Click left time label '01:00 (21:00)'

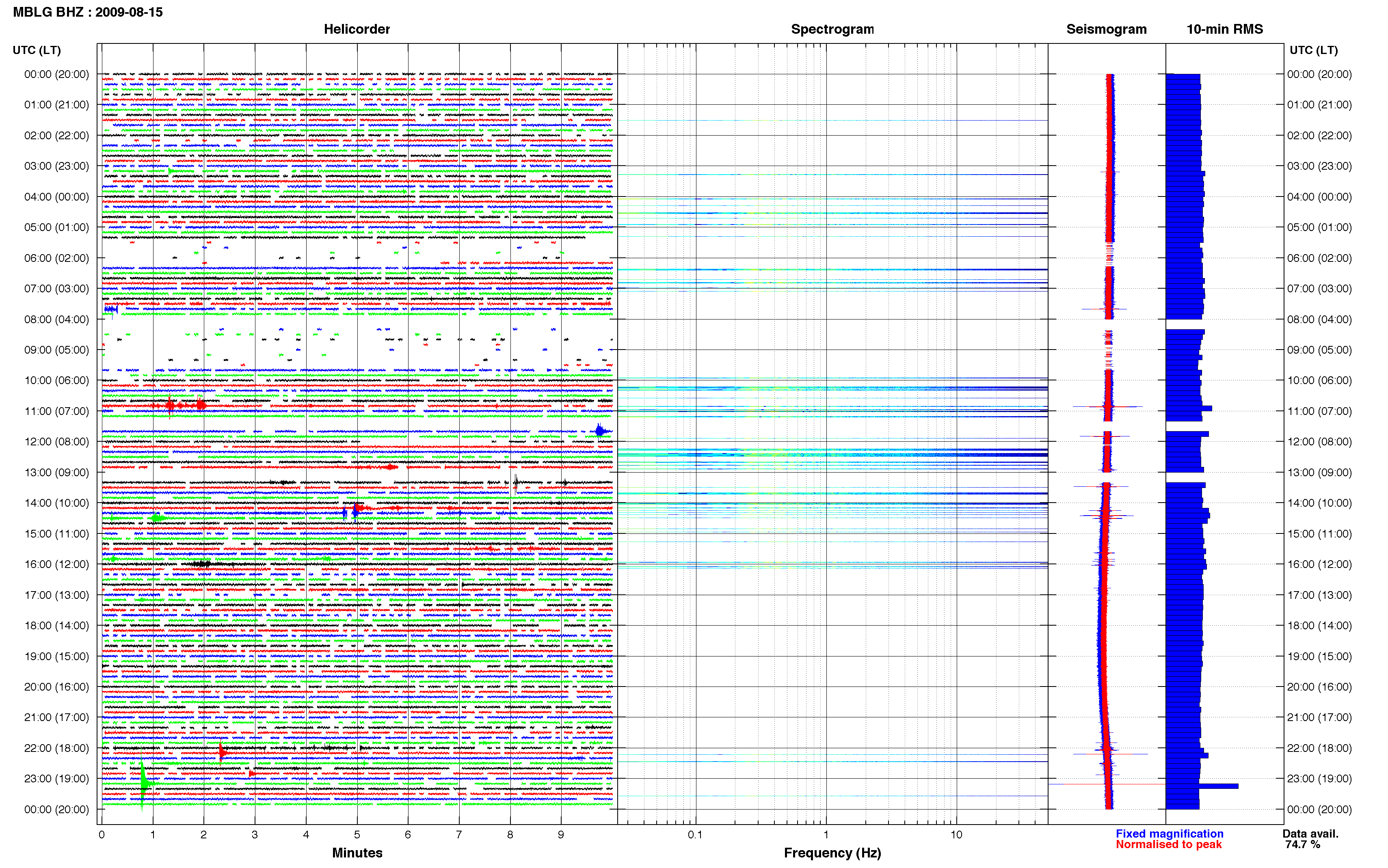point(56,105)
